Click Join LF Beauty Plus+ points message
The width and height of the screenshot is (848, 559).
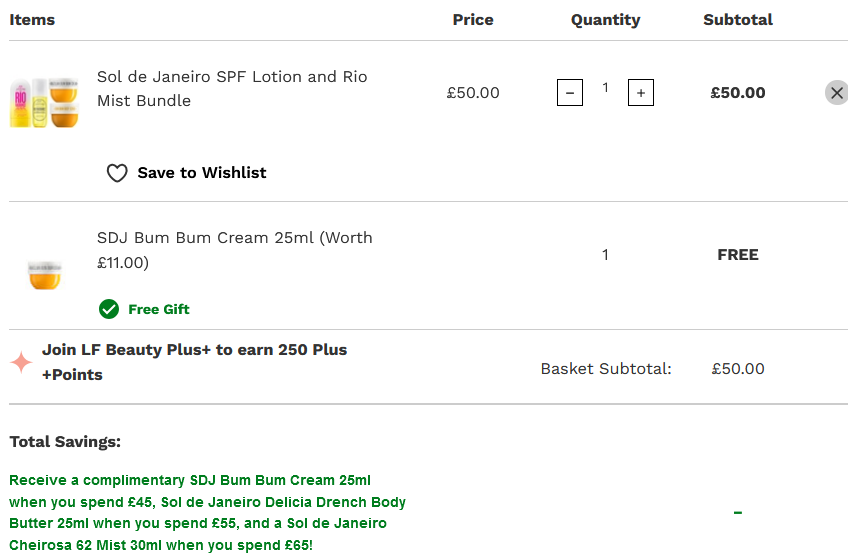194,362
